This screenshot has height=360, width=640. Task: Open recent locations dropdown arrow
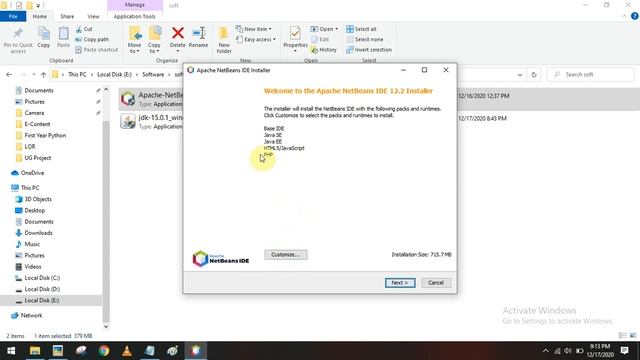pos(33,75)
